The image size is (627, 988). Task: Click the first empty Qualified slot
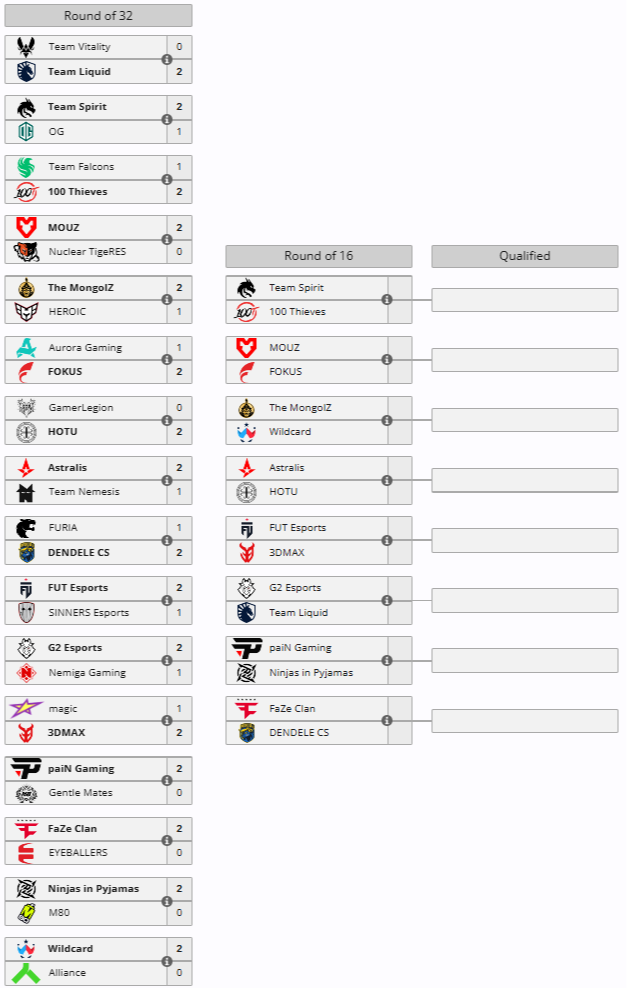coord(525,300)
